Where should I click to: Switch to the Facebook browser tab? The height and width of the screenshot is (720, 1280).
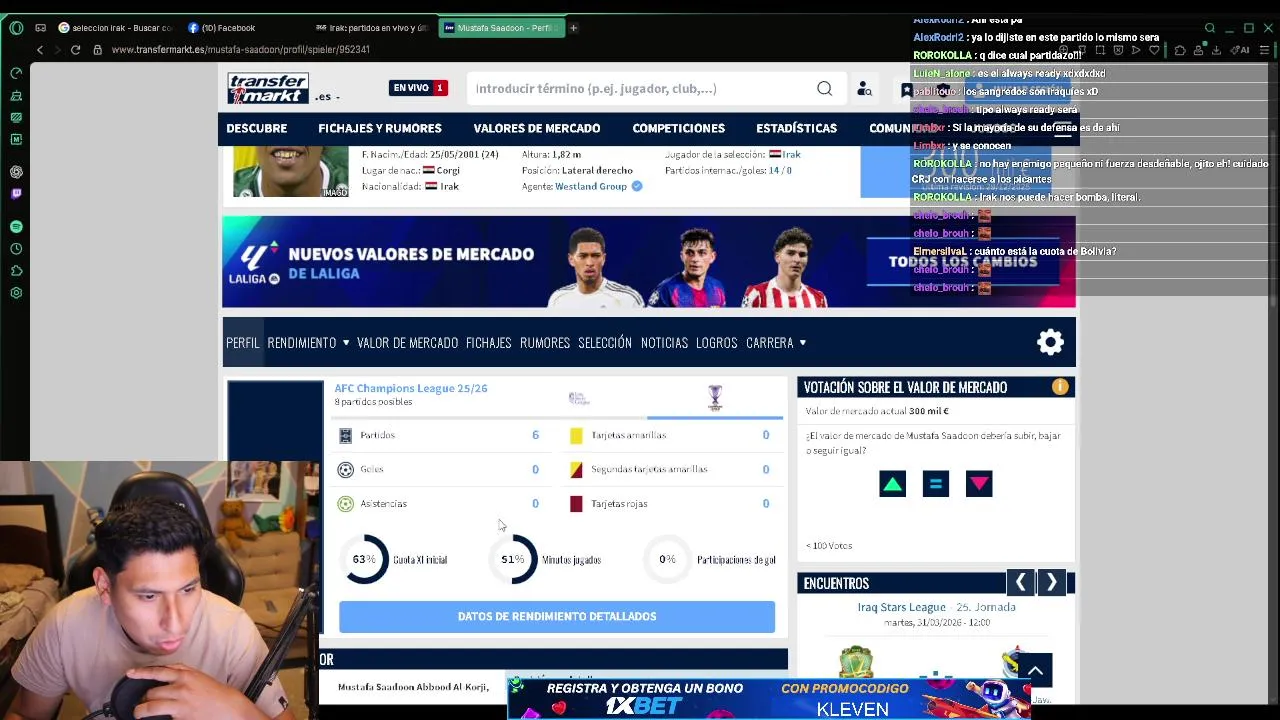[222, 28]
